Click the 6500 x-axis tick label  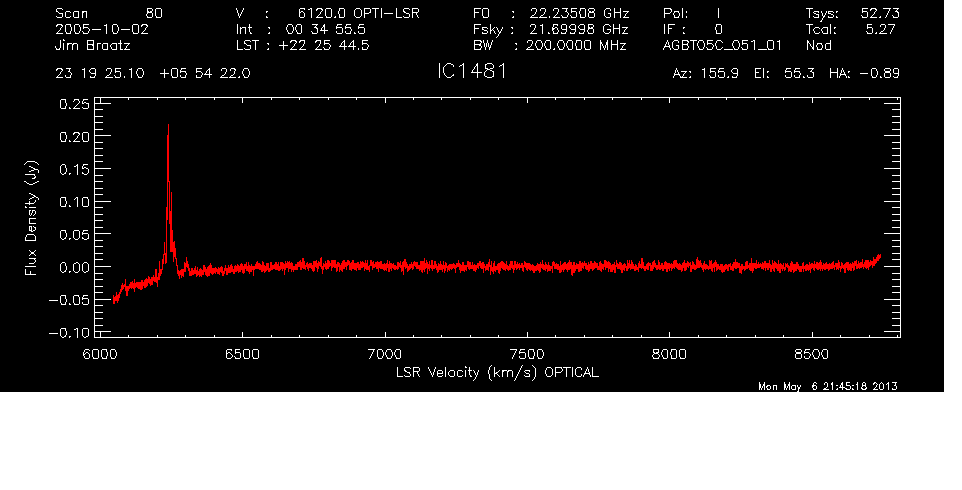pos(242,354)
